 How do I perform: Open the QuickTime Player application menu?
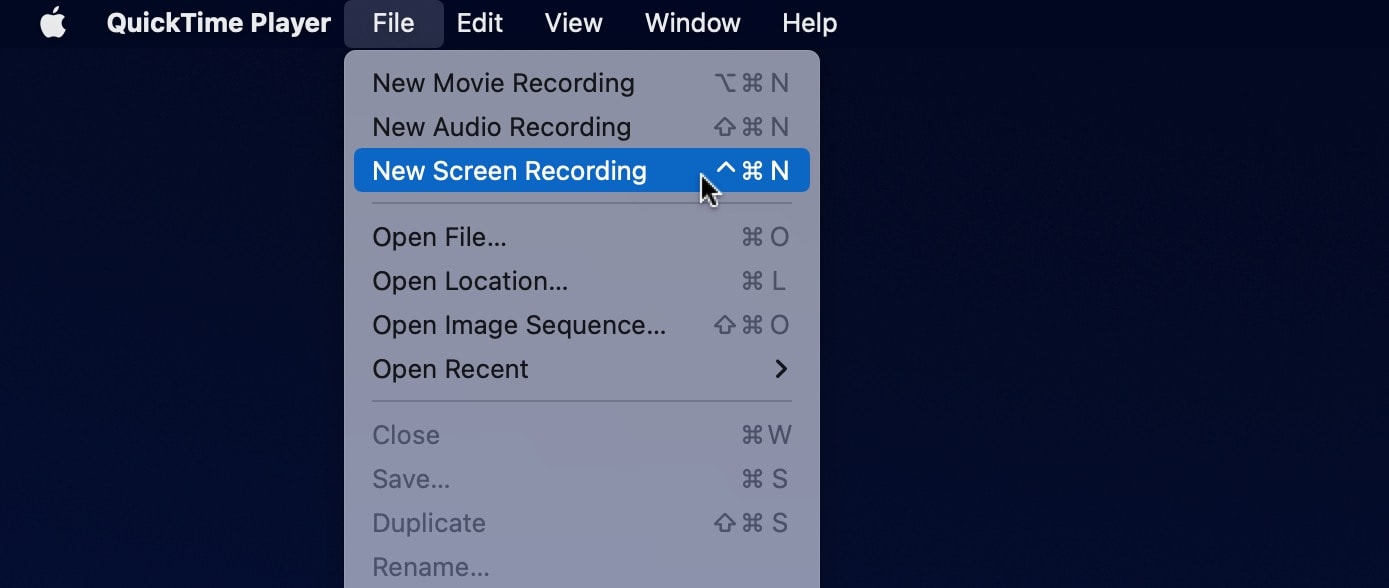(218, 22)
